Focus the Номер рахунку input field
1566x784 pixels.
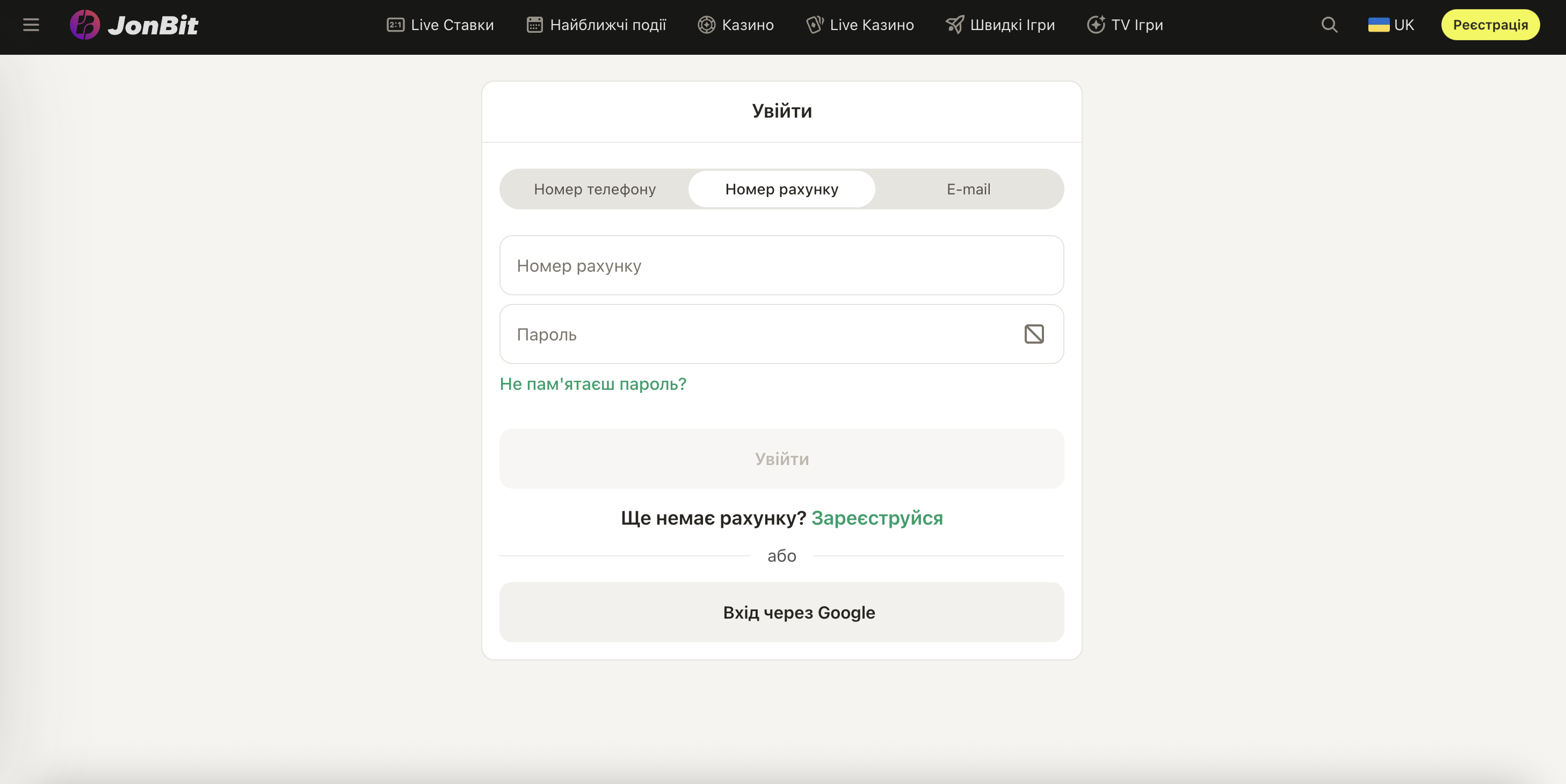(x=781, y=266)
